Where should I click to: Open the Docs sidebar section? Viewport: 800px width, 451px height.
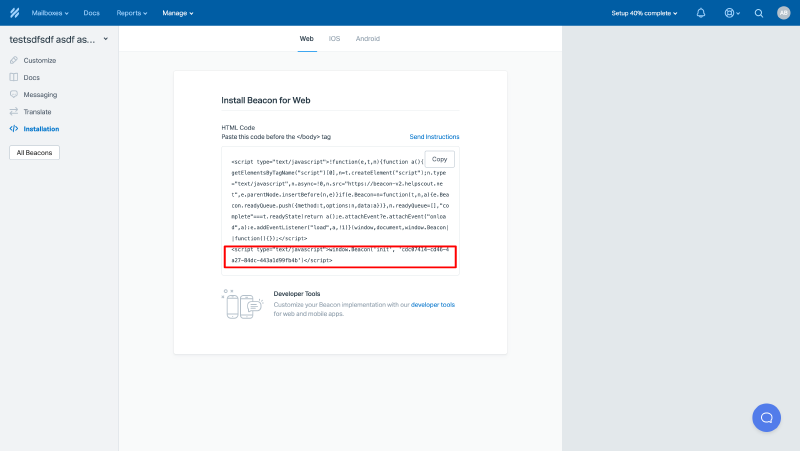[x=32, y=77]
